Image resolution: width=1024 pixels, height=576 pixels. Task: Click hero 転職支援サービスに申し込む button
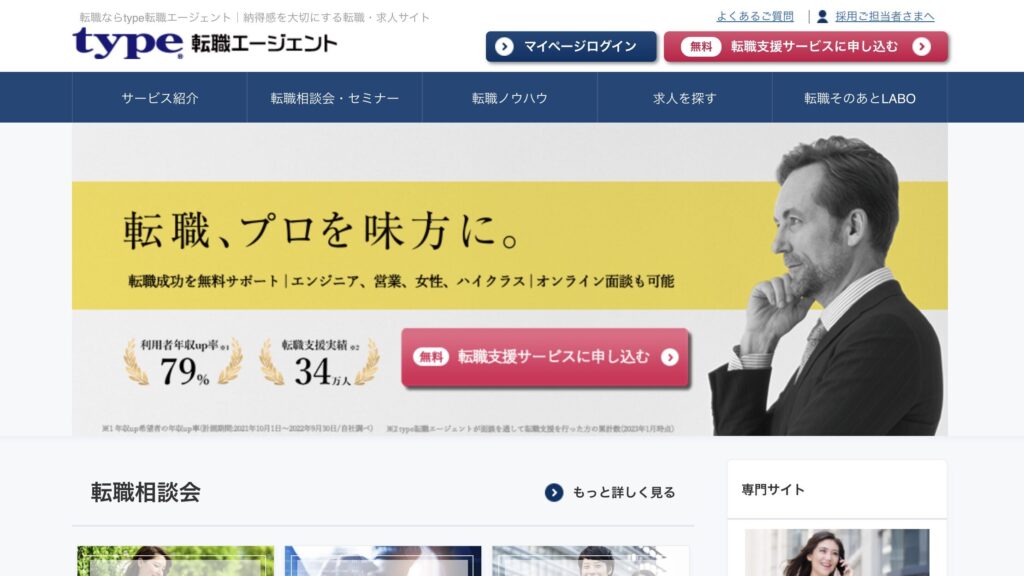pyautogui.click(x=545, y=357)
